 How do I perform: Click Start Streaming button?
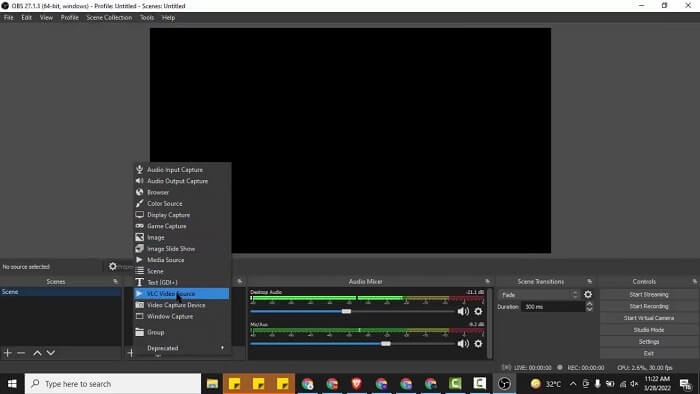pyautogui.click(x=649, y=294)
